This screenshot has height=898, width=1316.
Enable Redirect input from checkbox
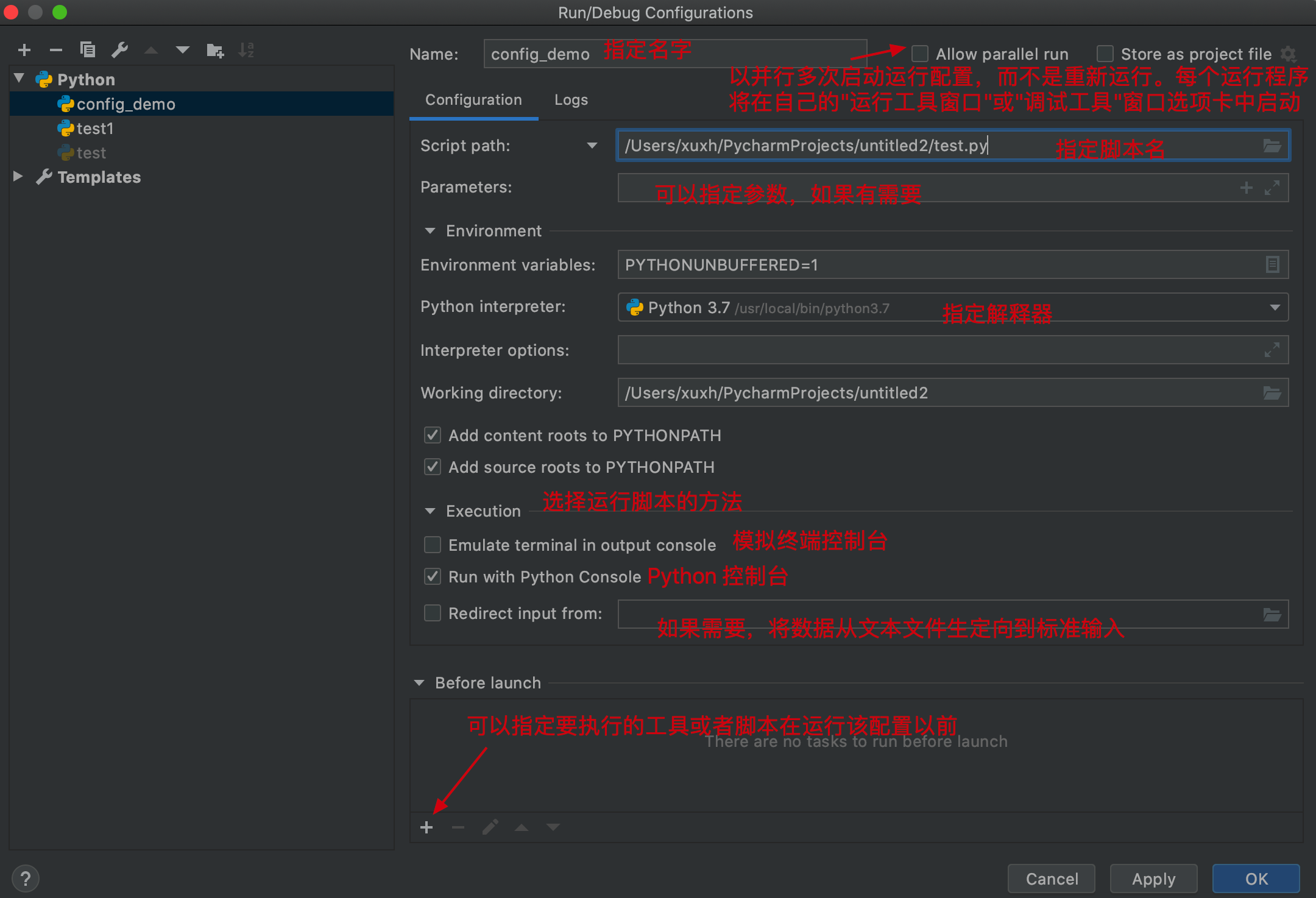(x=433, y=613)
